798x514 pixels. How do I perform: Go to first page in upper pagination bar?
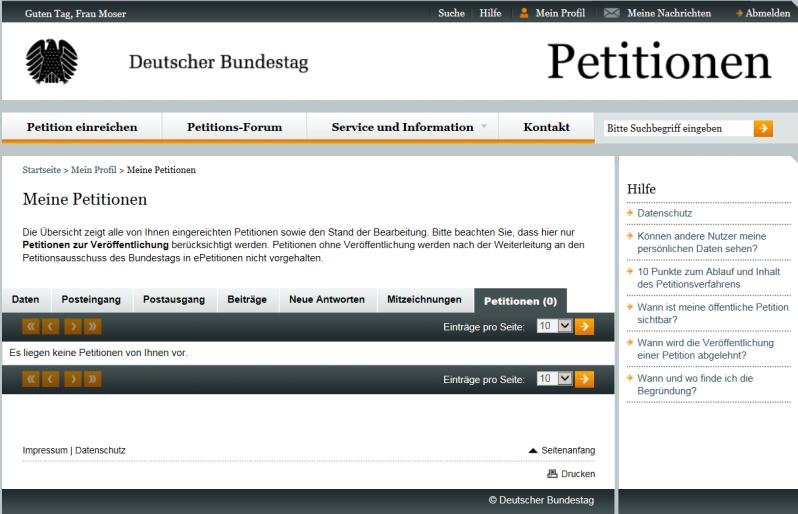click(x=31, y=326)
